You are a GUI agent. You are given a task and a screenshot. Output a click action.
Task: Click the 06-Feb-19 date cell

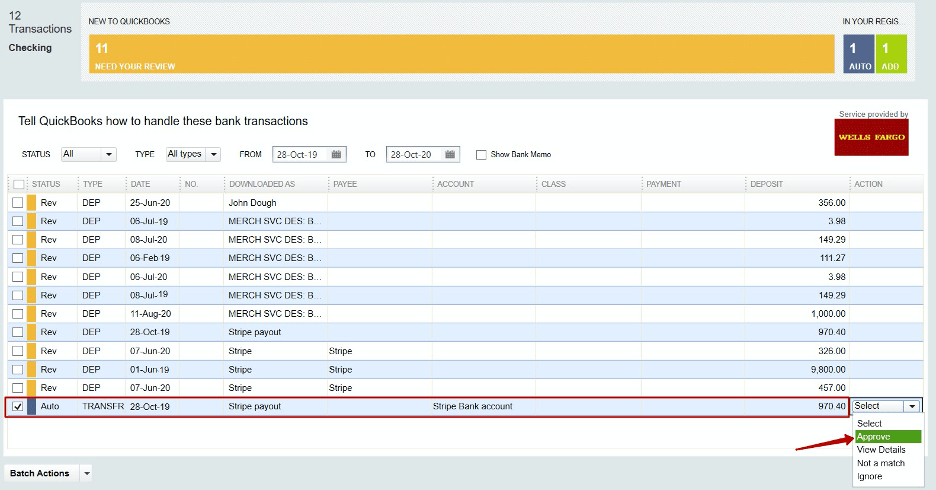(x=150, y=258)
